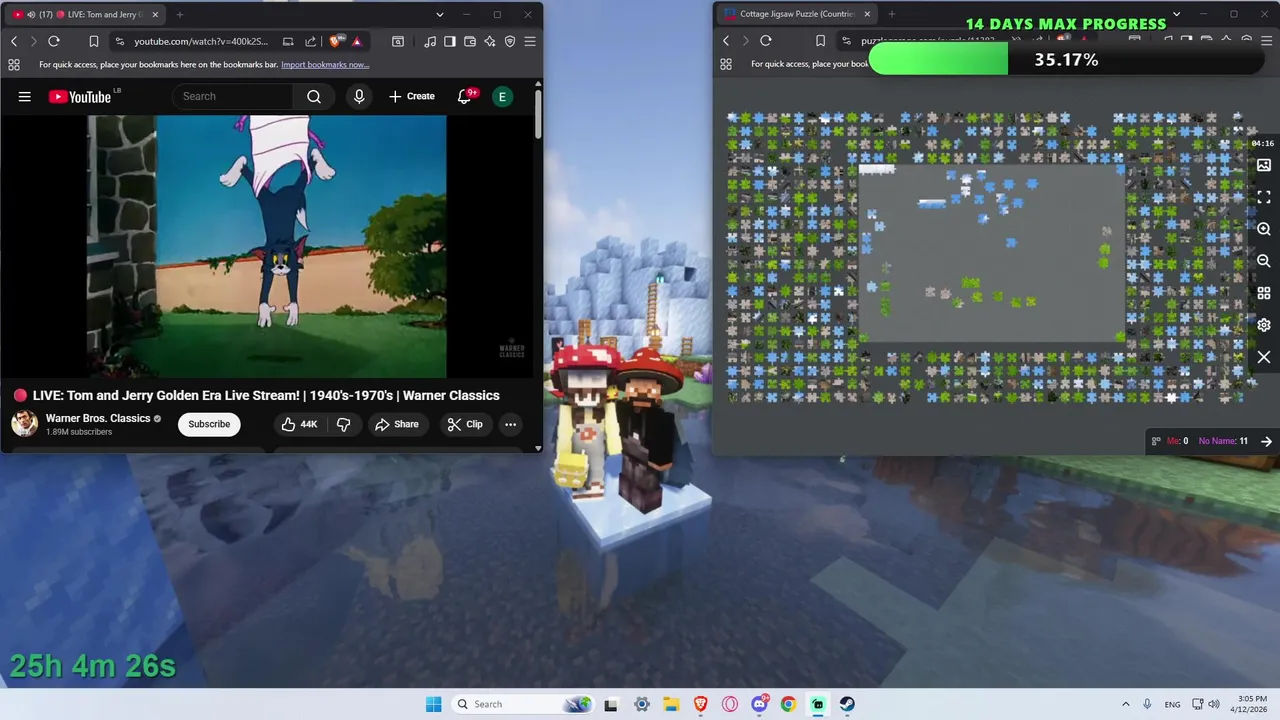Open YouTube notifications bell
Screen dimensions: 1280x720
(x=465, y=96)
